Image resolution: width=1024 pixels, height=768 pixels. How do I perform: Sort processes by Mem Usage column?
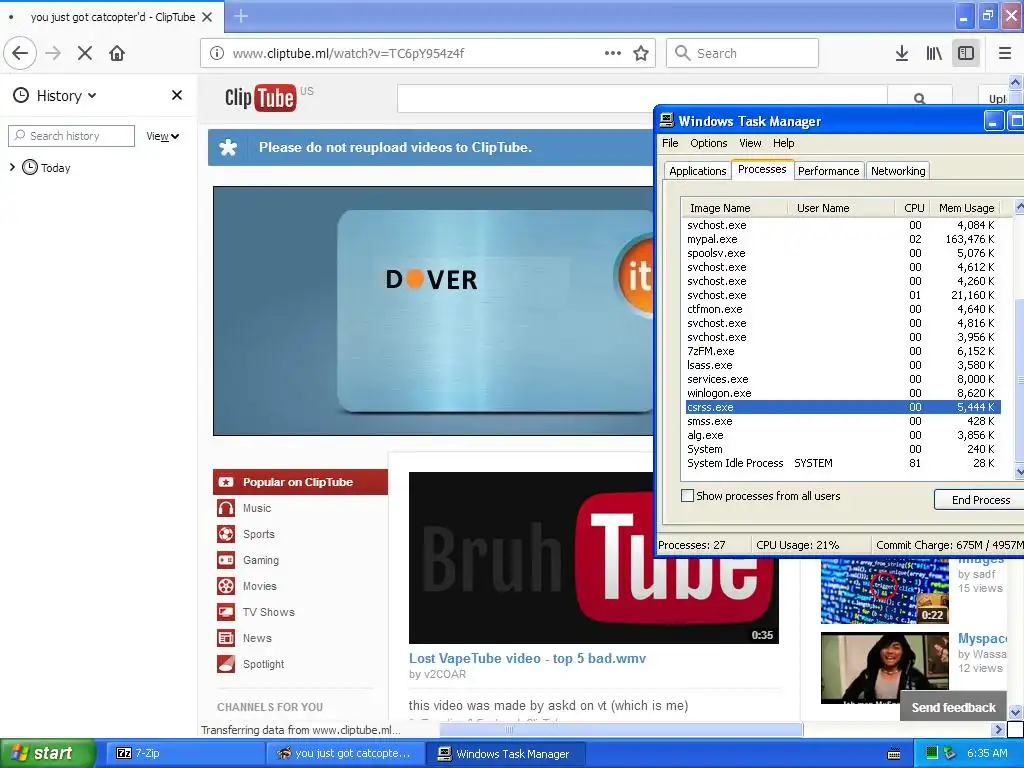[967, 208]
